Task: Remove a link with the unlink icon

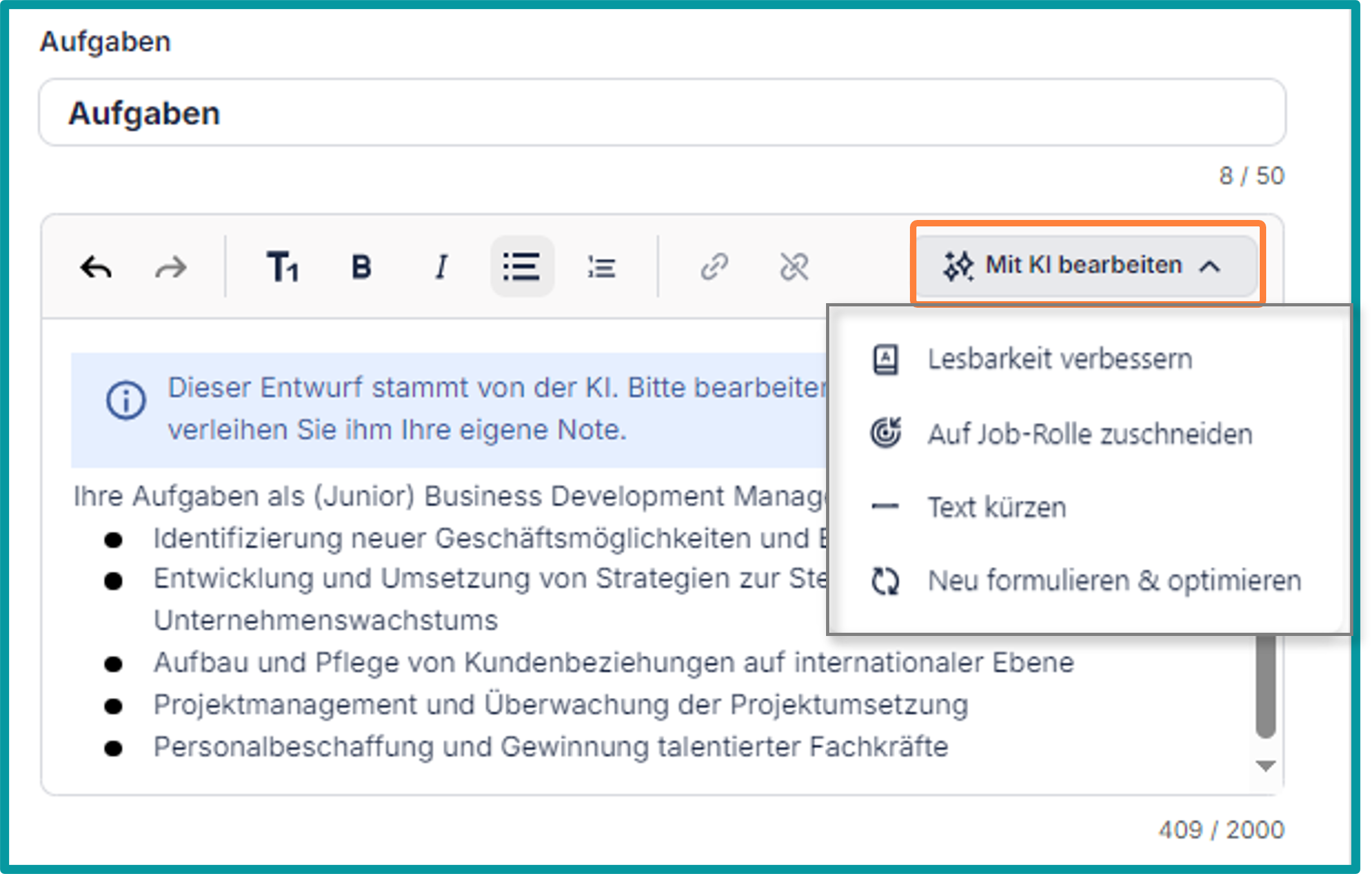Action: click(794, 266)
